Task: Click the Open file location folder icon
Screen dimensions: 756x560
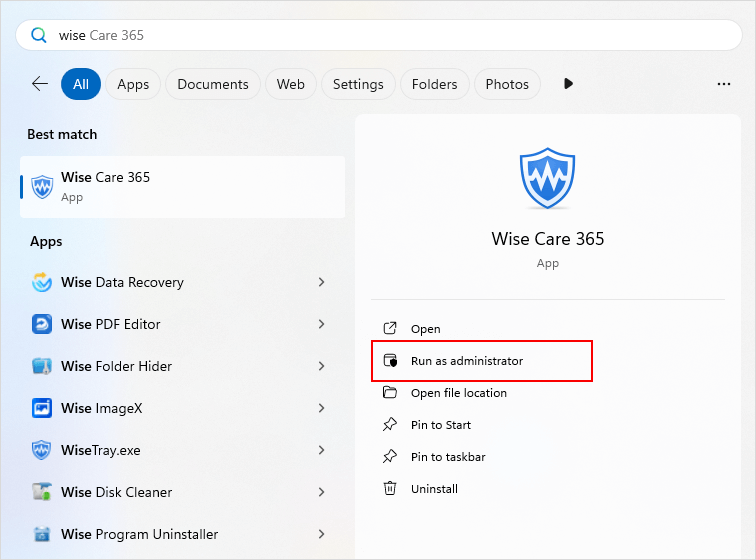Action: click(x=390, y=392)
